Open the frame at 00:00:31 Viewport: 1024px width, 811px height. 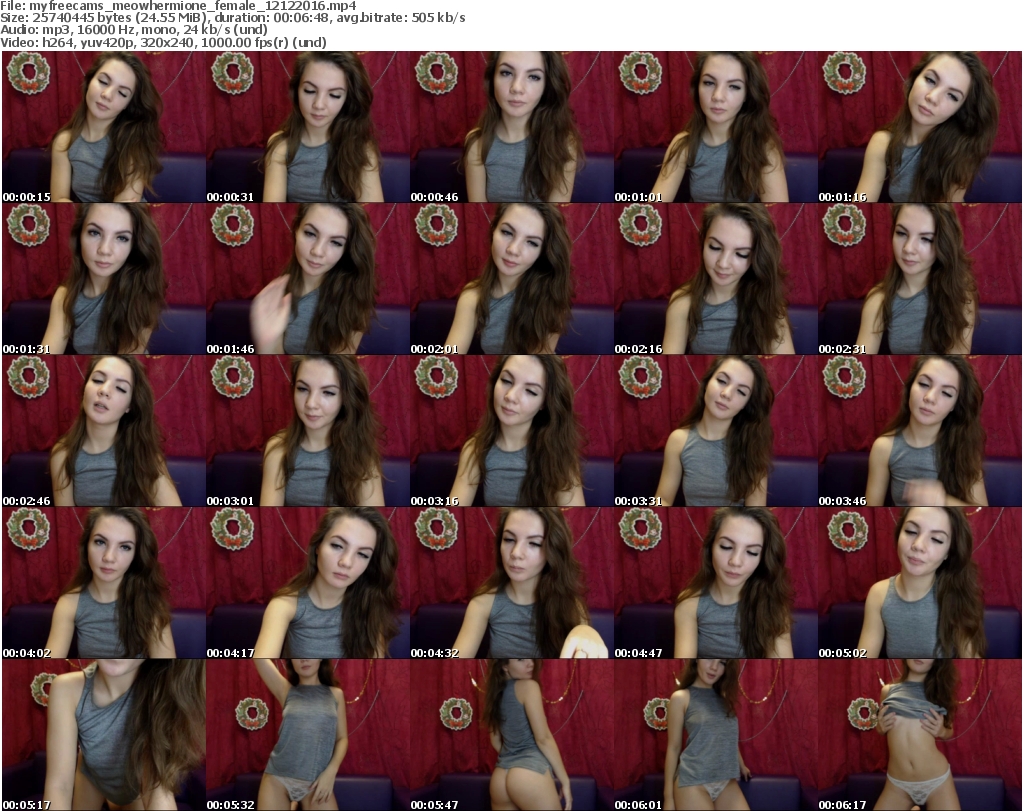(308, 127)
